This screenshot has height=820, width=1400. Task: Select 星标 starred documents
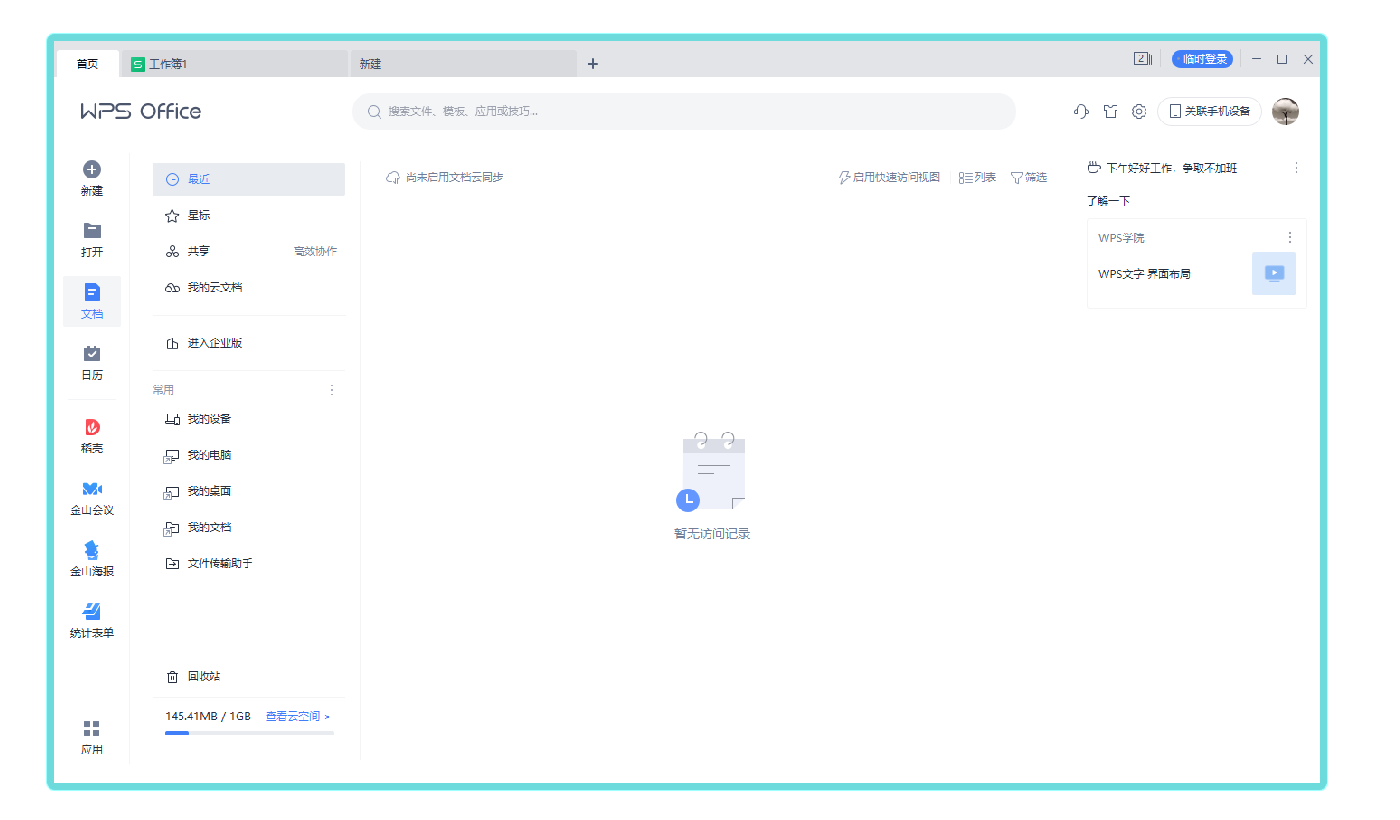pyautogui.click(x=249, y=215)
